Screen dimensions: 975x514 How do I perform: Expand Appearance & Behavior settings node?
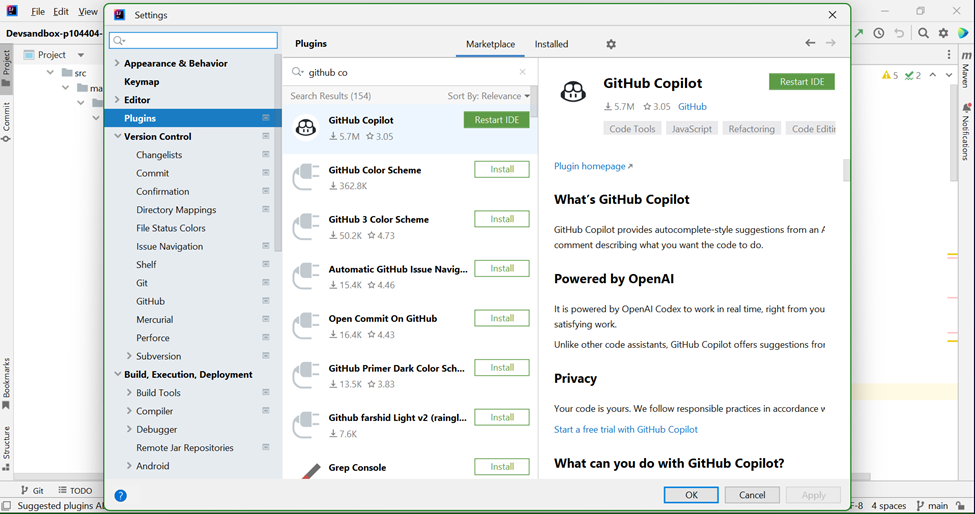tap(117, 63)
